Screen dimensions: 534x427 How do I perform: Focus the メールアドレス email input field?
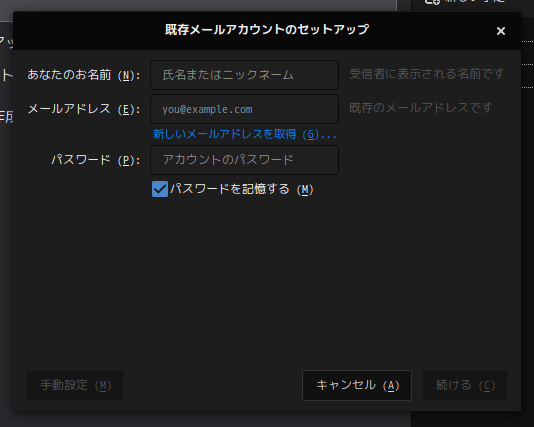244,109
